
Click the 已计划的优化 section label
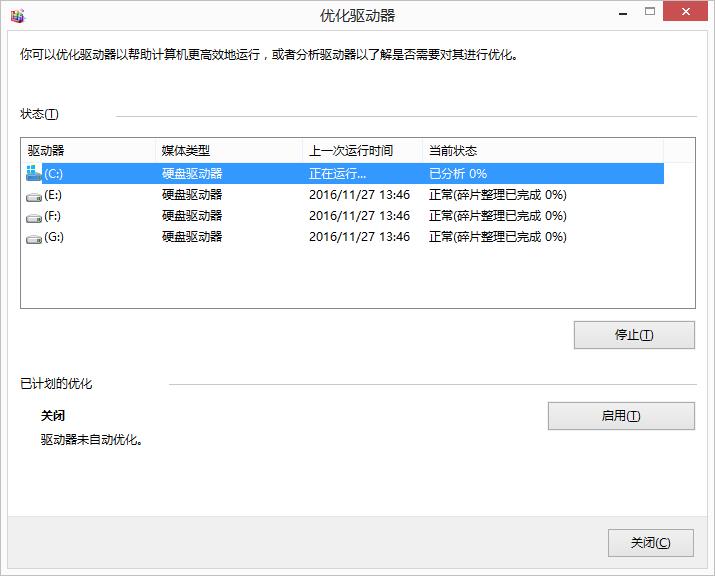[x=56, y=384]
